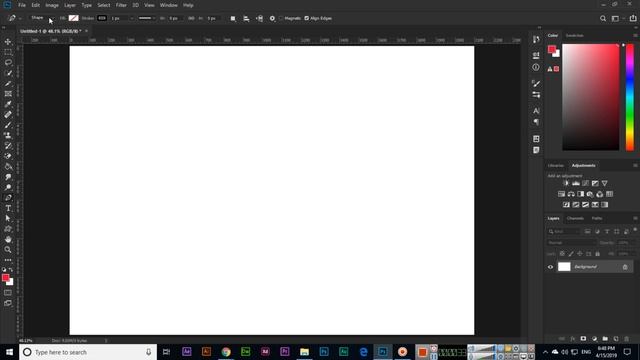Select the Zoom tool in toolbox
Screen dimensions: 640x360
point(8,249)
